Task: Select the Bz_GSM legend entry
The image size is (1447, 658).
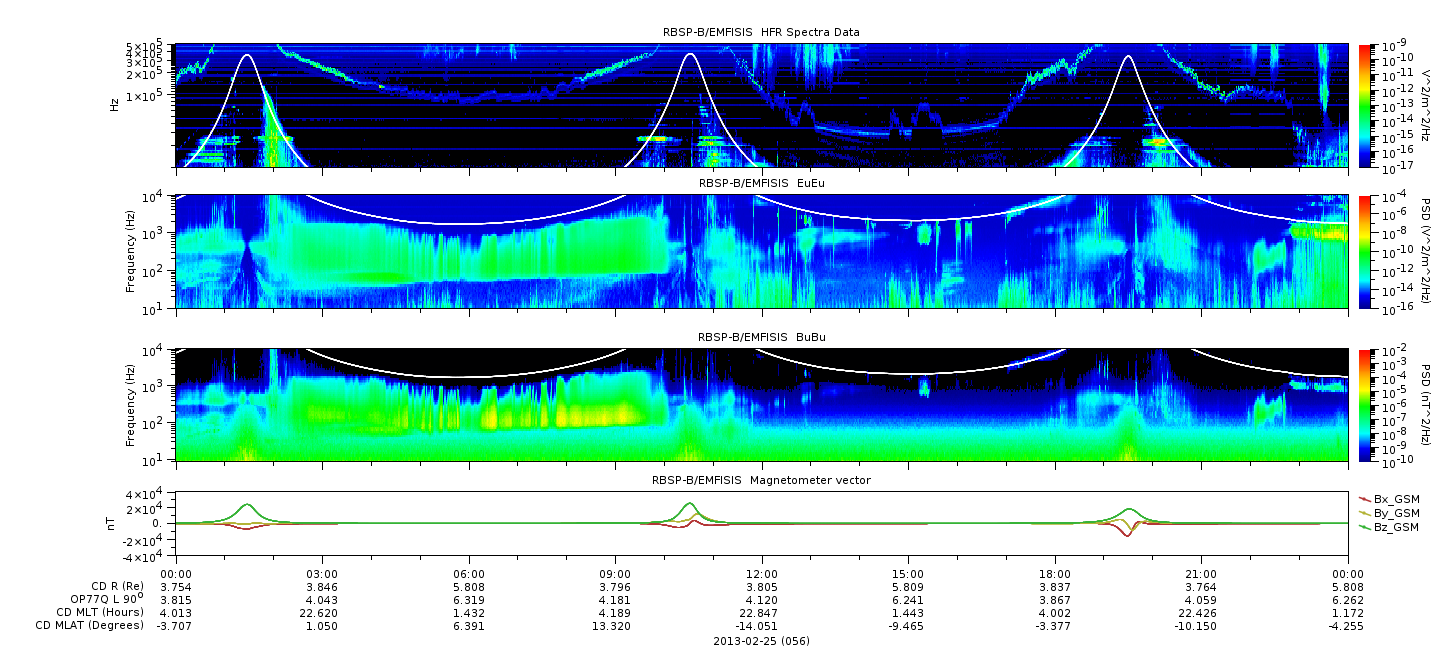Action: tap(1390, 526)
